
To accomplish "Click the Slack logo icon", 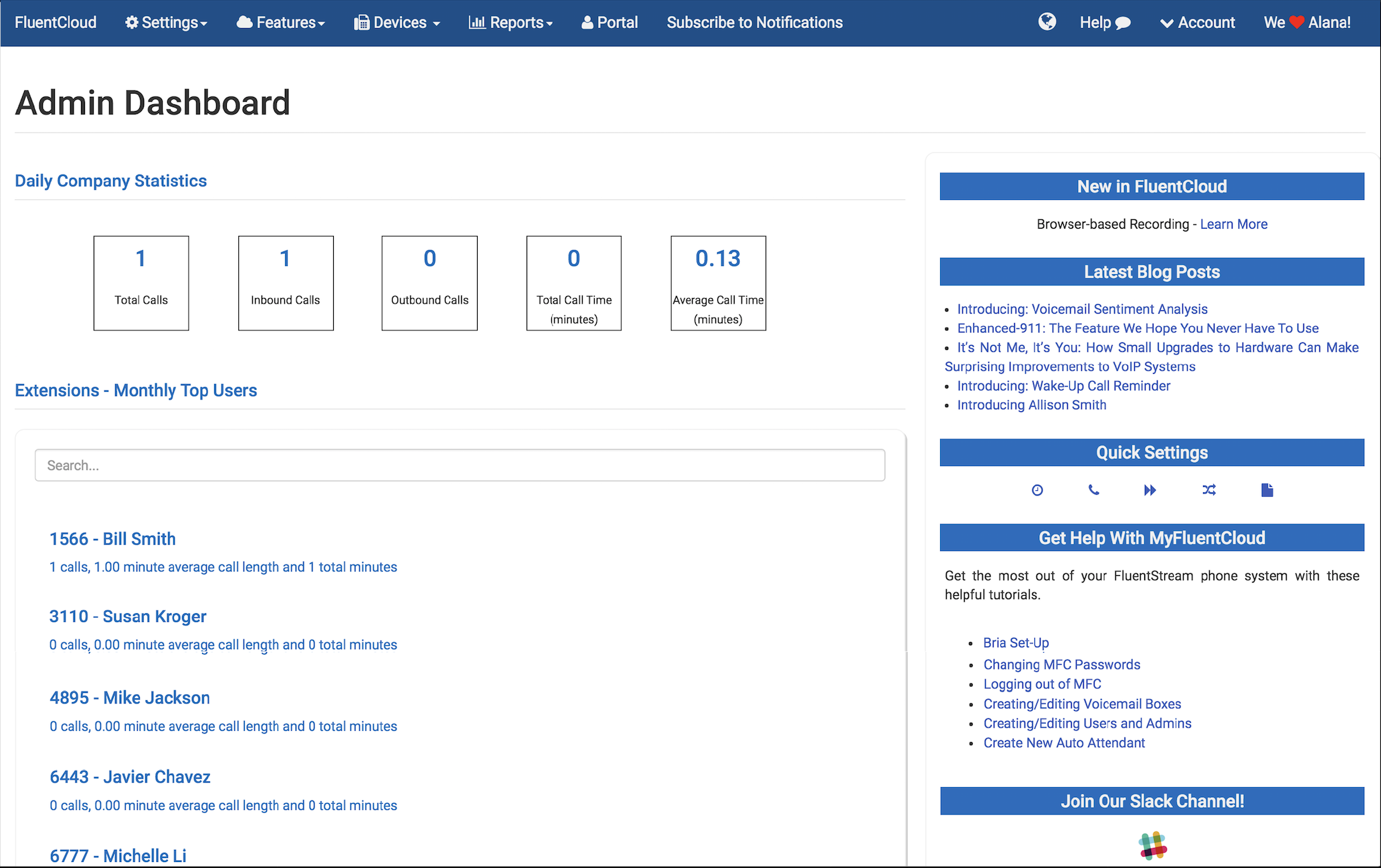I will (1152, 845).
